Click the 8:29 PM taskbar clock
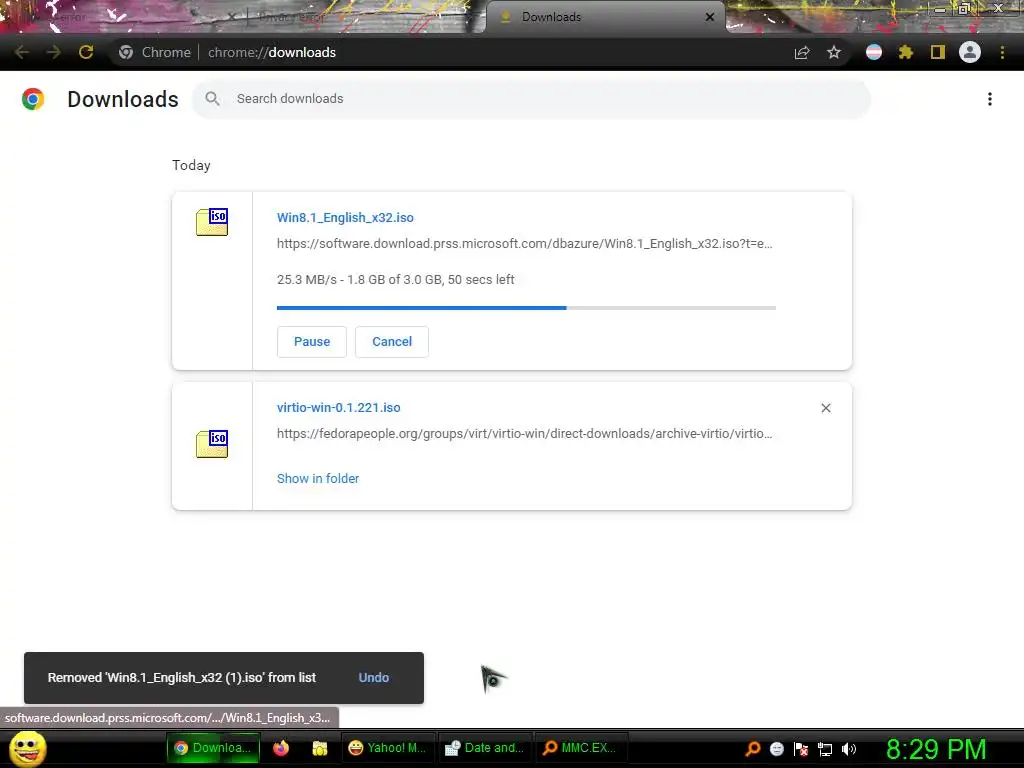The width and height of the screenshot is (1024, 768). pos(936,749)
